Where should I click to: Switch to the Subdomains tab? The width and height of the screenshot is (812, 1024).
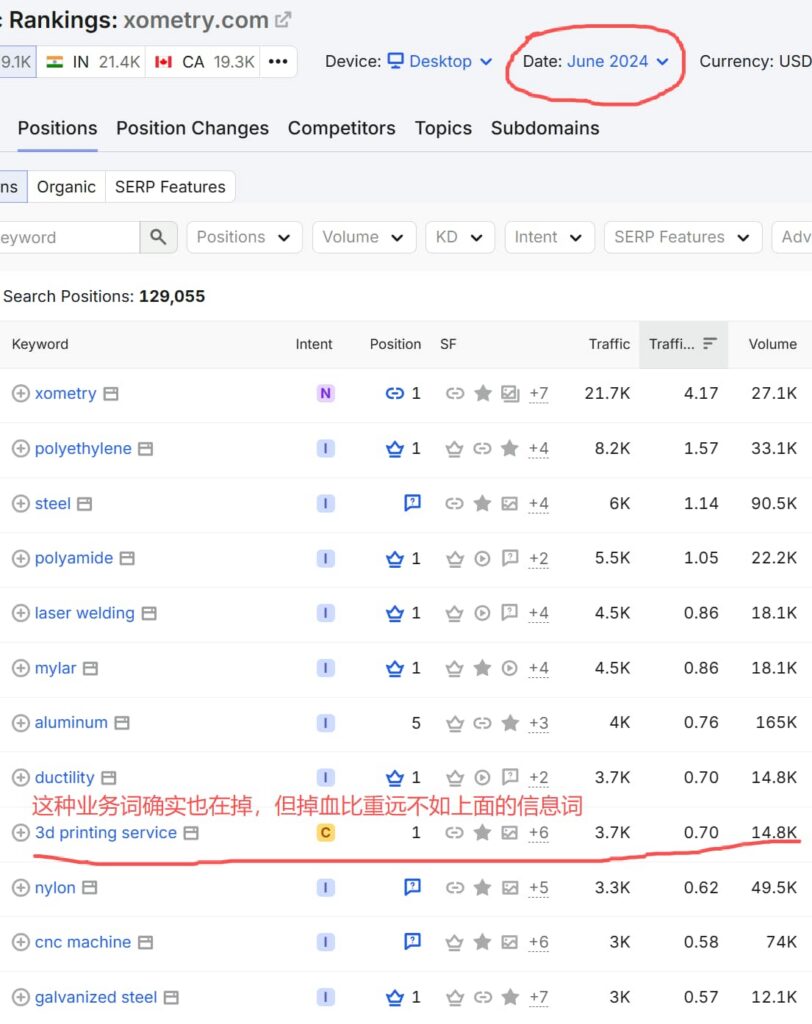[545, 128]
